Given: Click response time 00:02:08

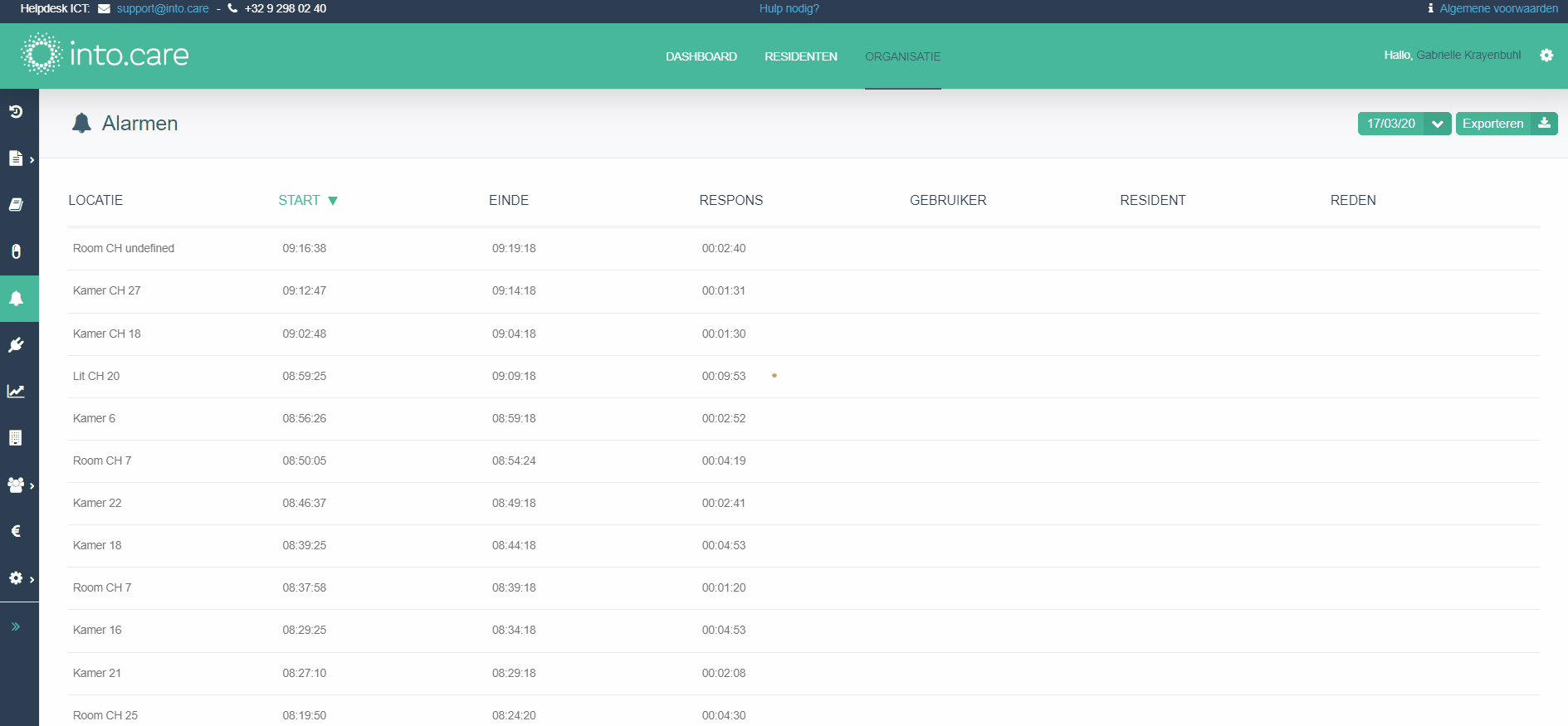Looking at the screenshot, I should coord(724,673).
